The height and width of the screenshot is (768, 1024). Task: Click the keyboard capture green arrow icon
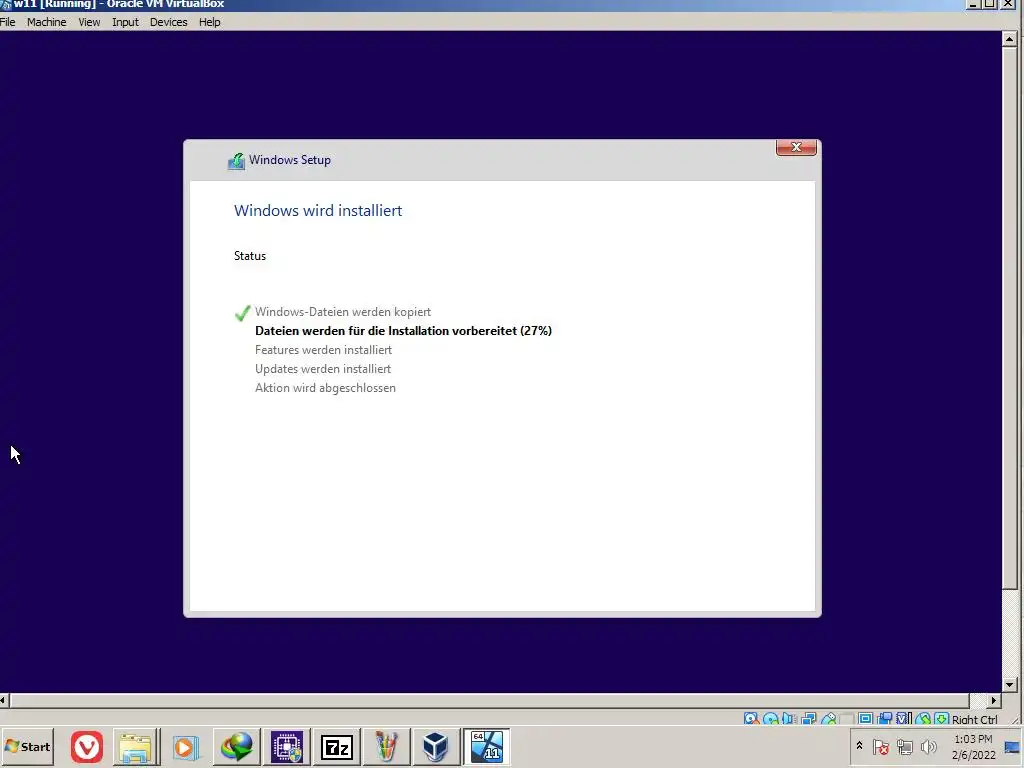tap(941, 718)
